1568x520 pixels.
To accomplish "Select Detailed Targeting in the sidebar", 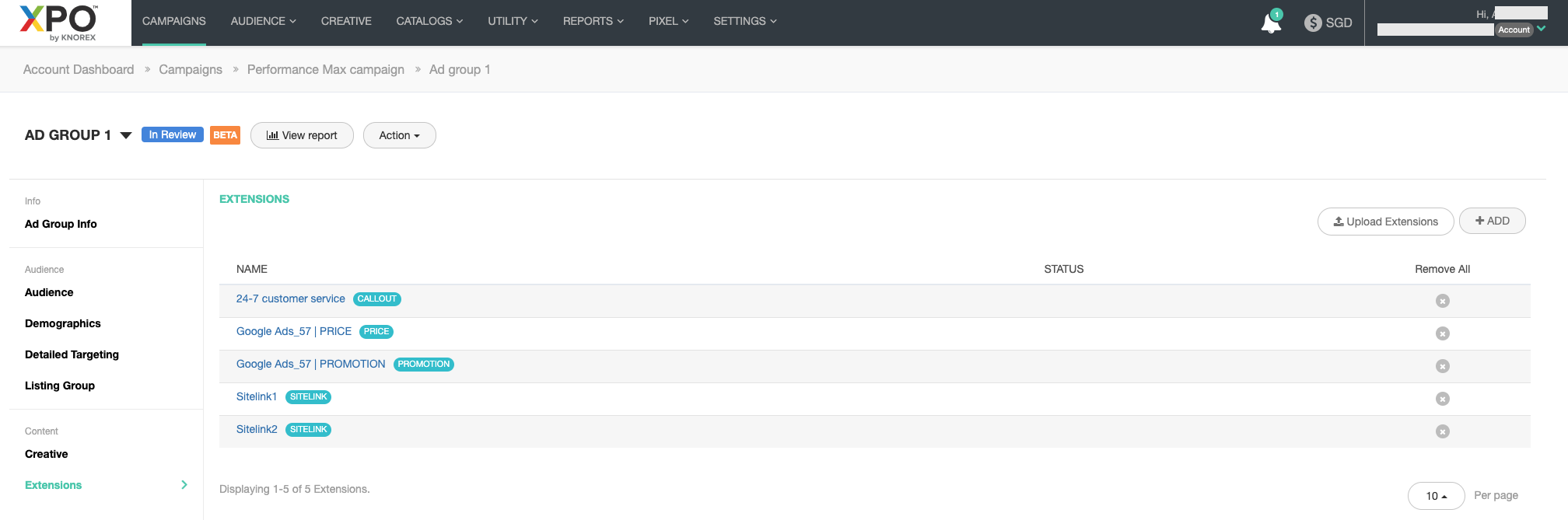I will click(72, 354).
